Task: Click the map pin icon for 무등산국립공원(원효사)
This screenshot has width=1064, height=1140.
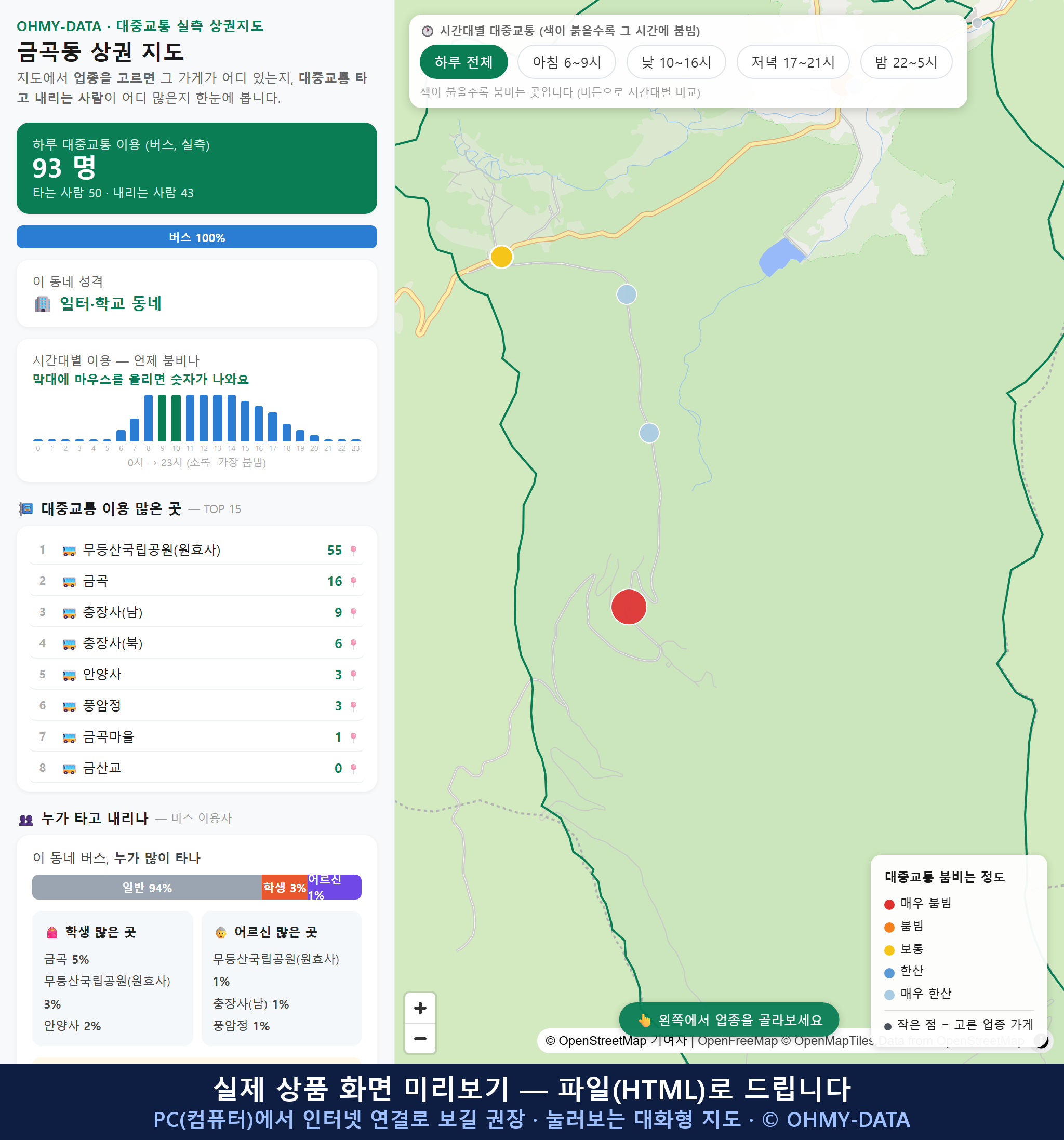Action: [353, 550]
